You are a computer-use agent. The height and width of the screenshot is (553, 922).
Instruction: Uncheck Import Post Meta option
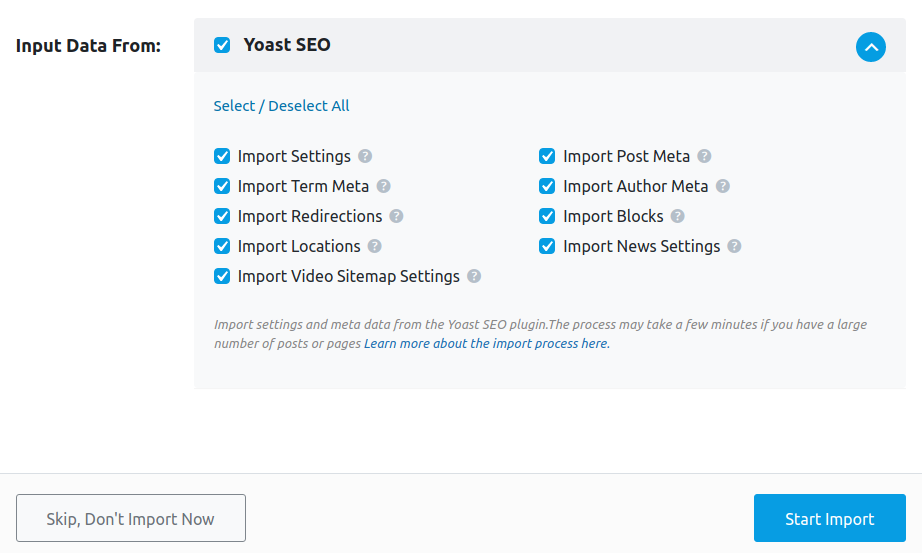tap(547, 156)
